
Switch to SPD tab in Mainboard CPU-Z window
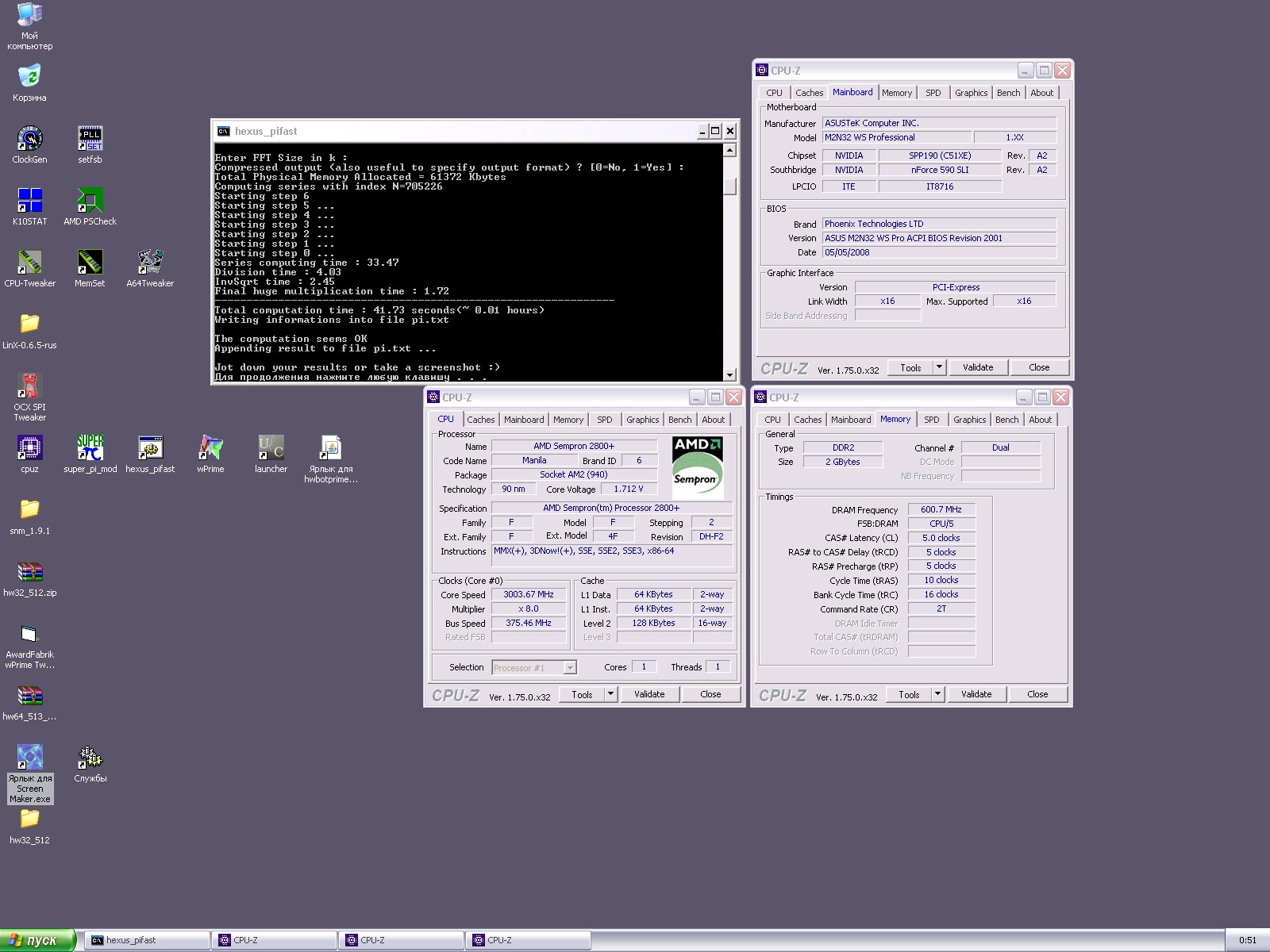coord(933,93)
